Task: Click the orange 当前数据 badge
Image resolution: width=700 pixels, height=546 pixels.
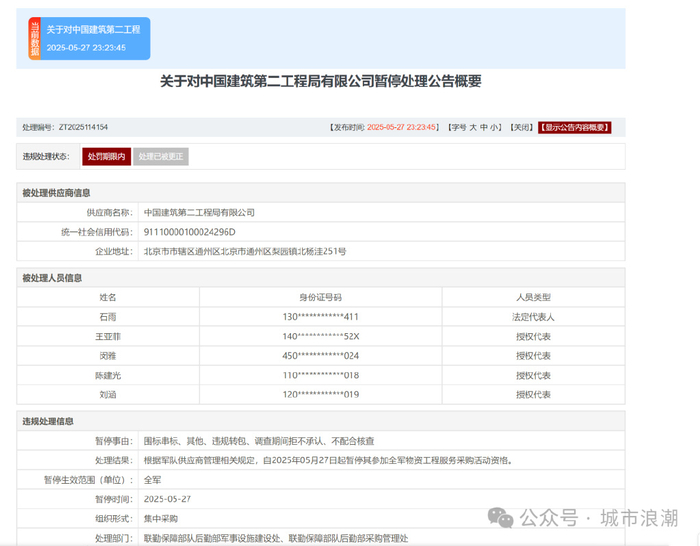Action: pos(35,38)
